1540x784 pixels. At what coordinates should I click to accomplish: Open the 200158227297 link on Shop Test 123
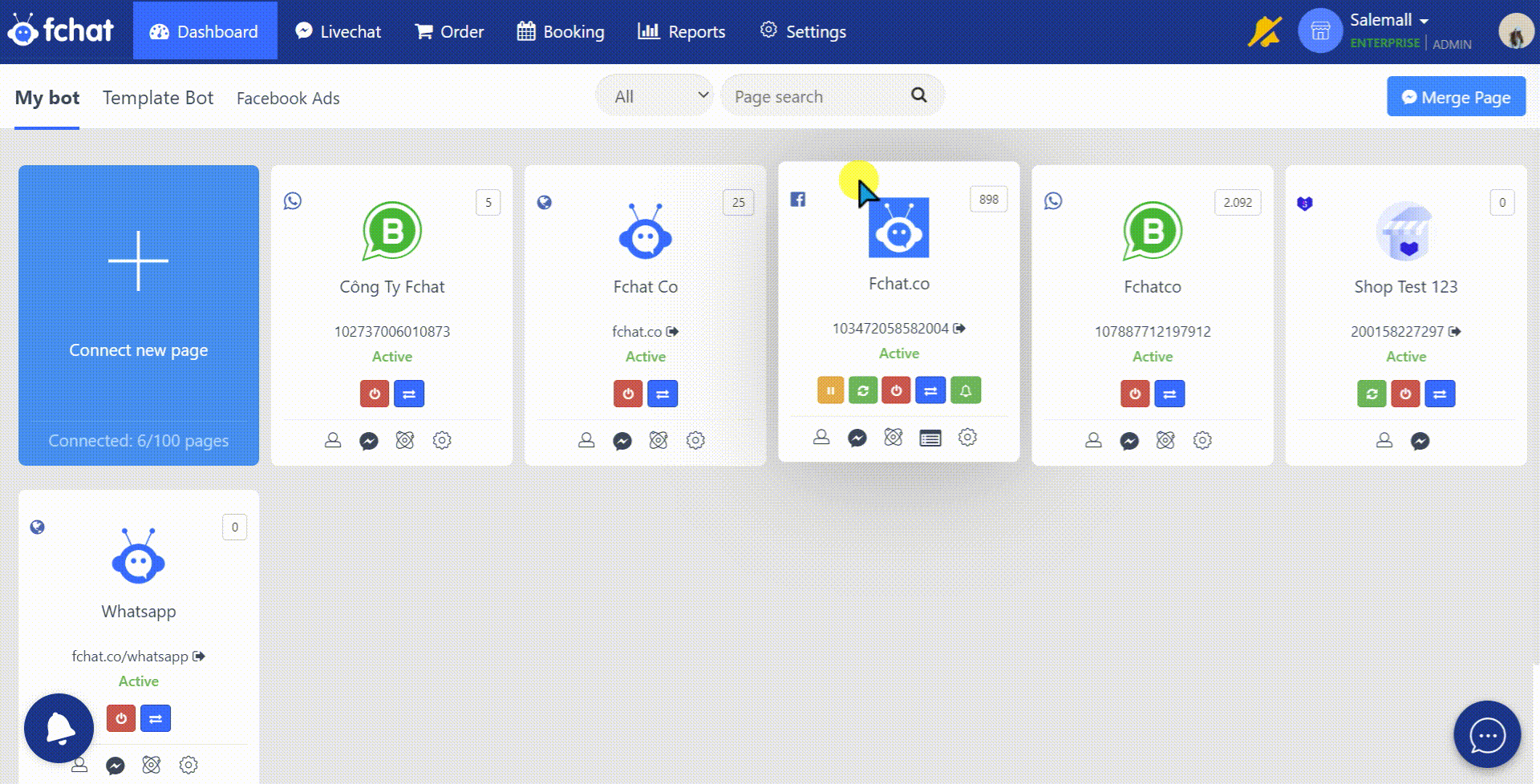1405,331
